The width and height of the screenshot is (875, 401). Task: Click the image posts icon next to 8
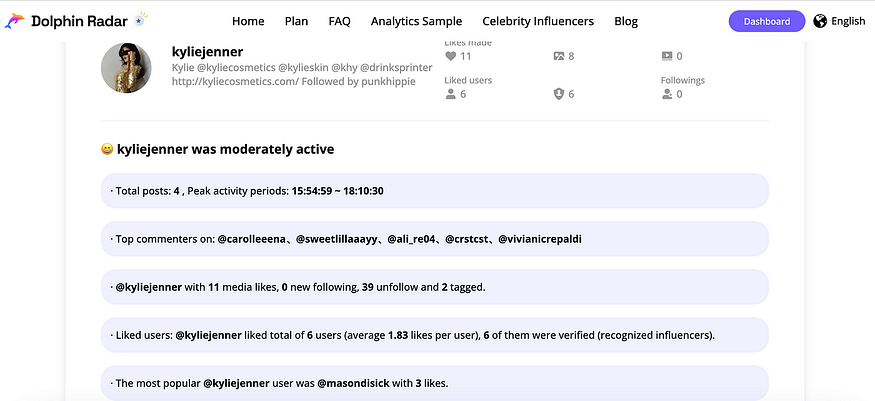(559, 56)
